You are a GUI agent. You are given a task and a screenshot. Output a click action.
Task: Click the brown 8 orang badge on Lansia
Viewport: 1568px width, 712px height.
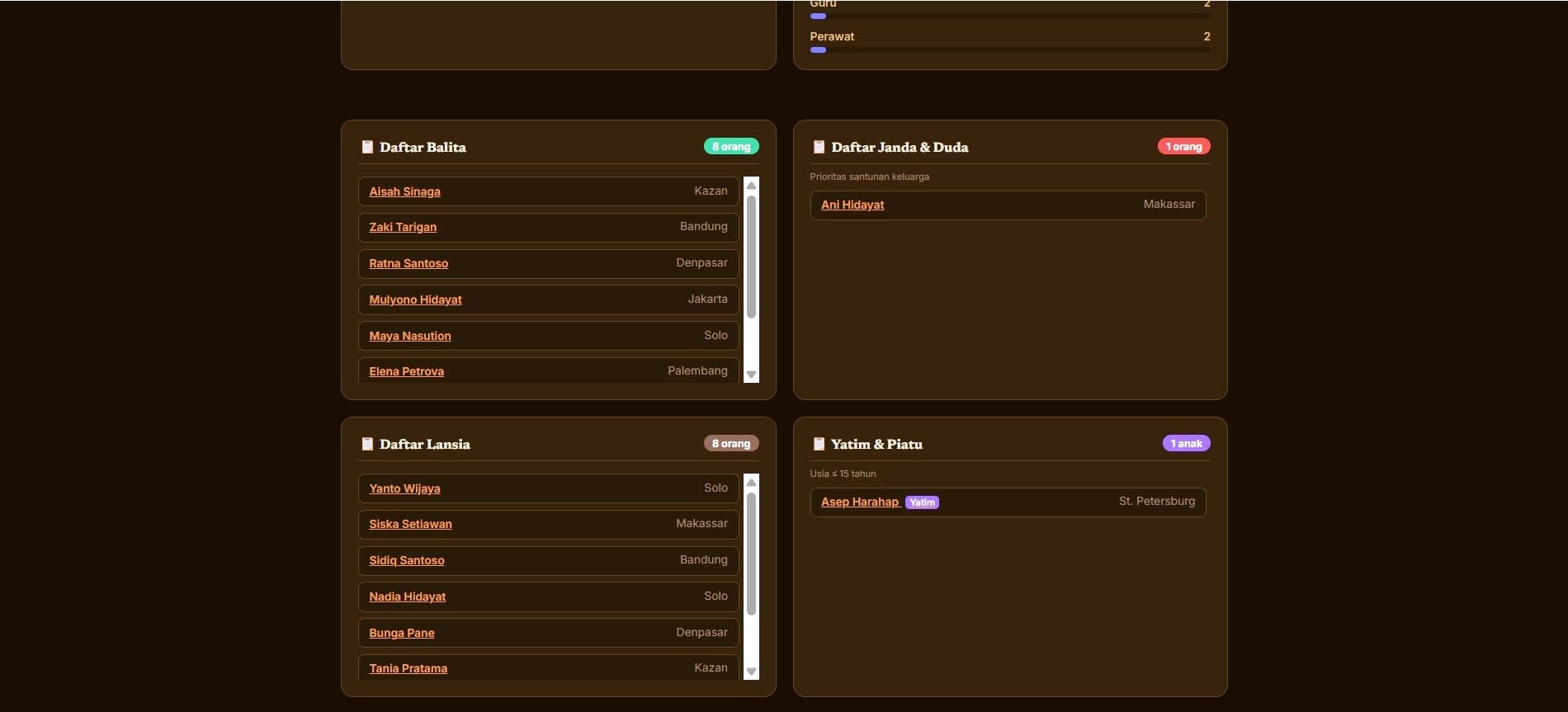point(731,443)
